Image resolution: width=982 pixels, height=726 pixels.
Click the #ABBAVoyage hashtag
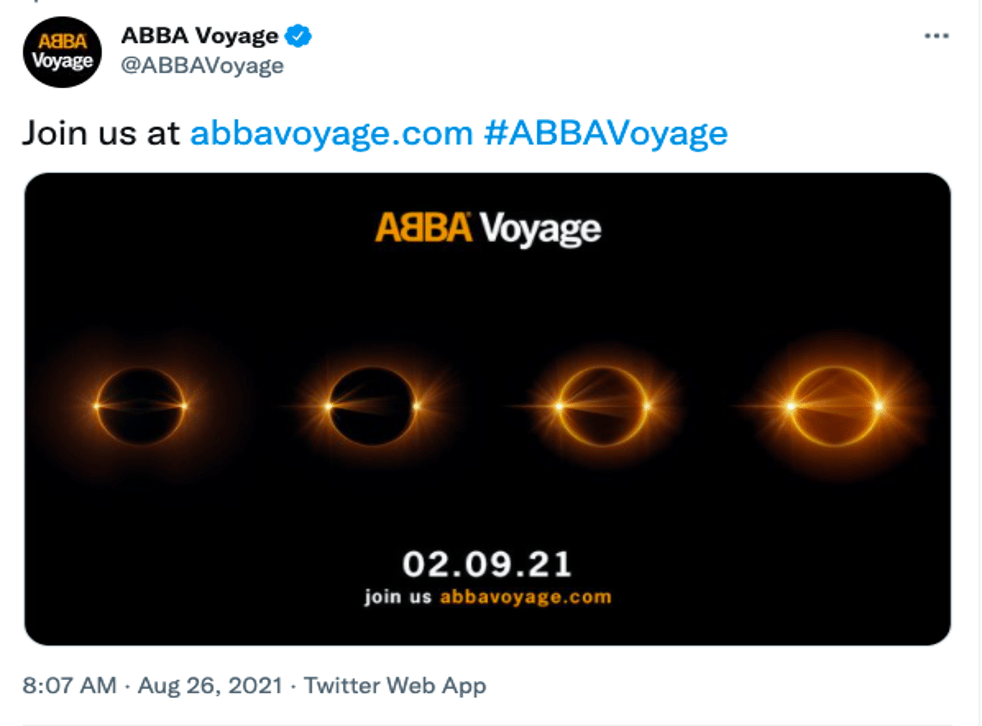click(605, 133)
